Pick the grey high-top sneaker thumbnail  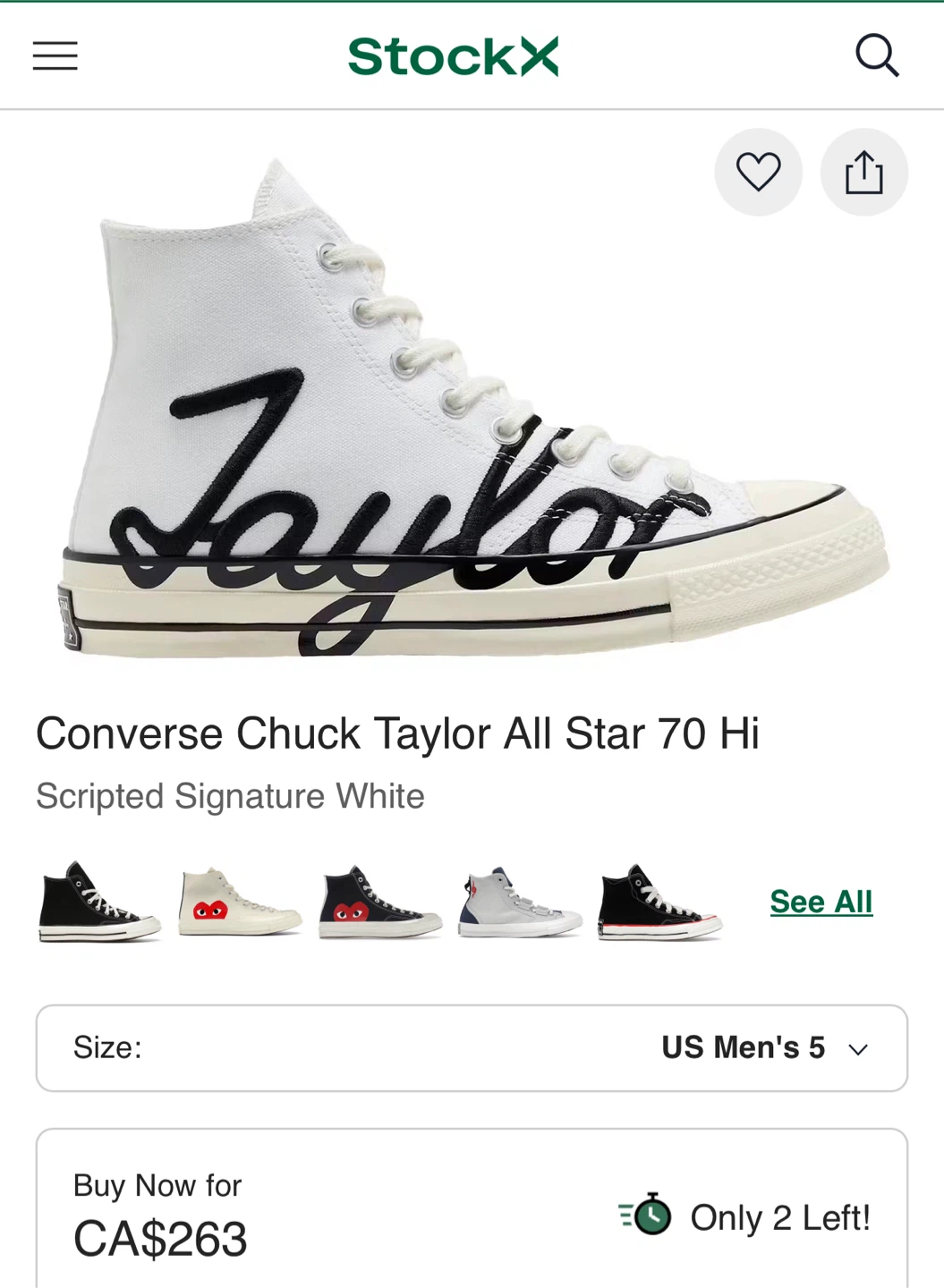(x=520, y=902)
